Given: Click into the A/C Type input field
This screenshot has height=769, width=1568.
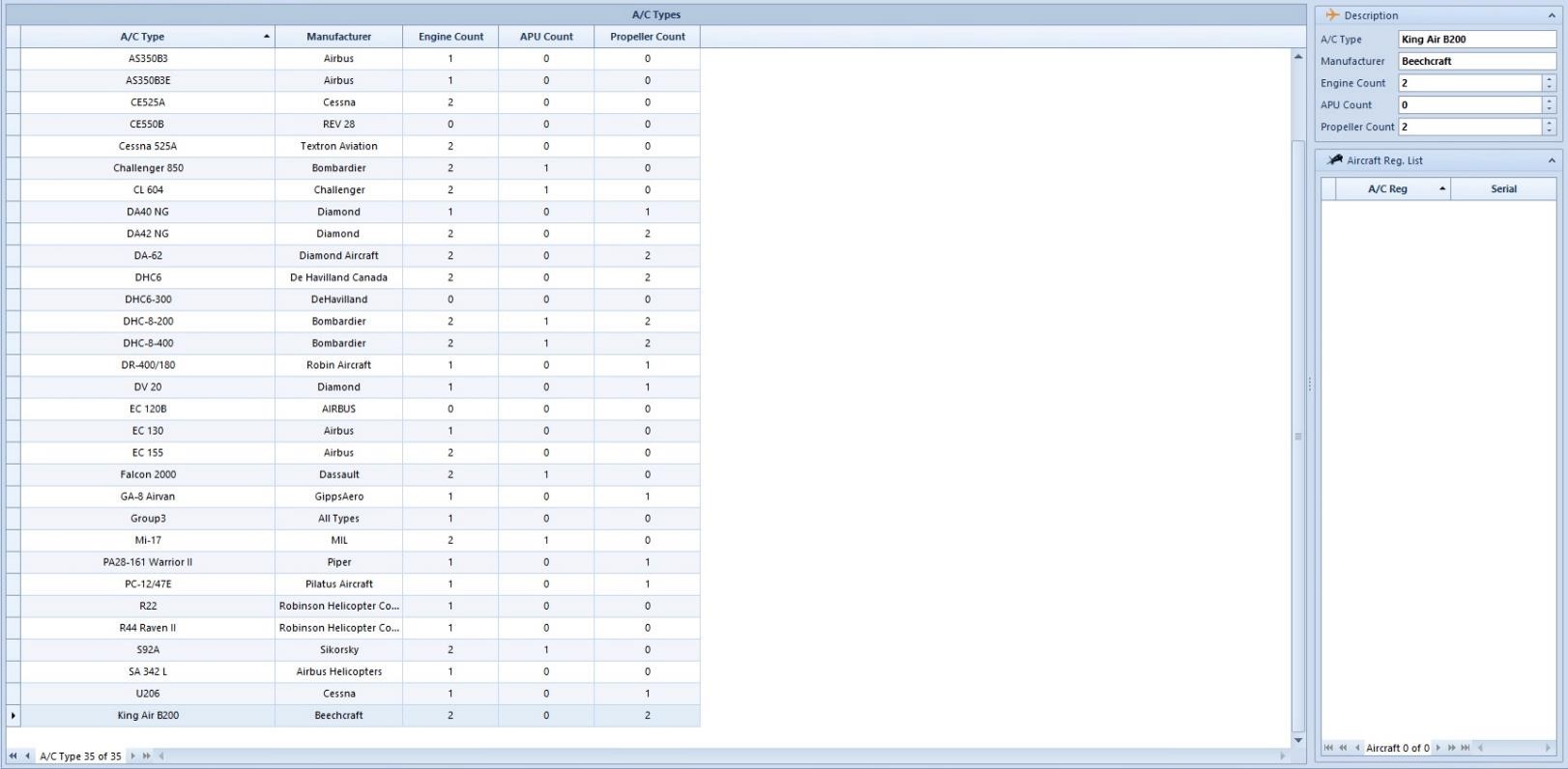Looking at the screenshot, I should point(1477,40).
